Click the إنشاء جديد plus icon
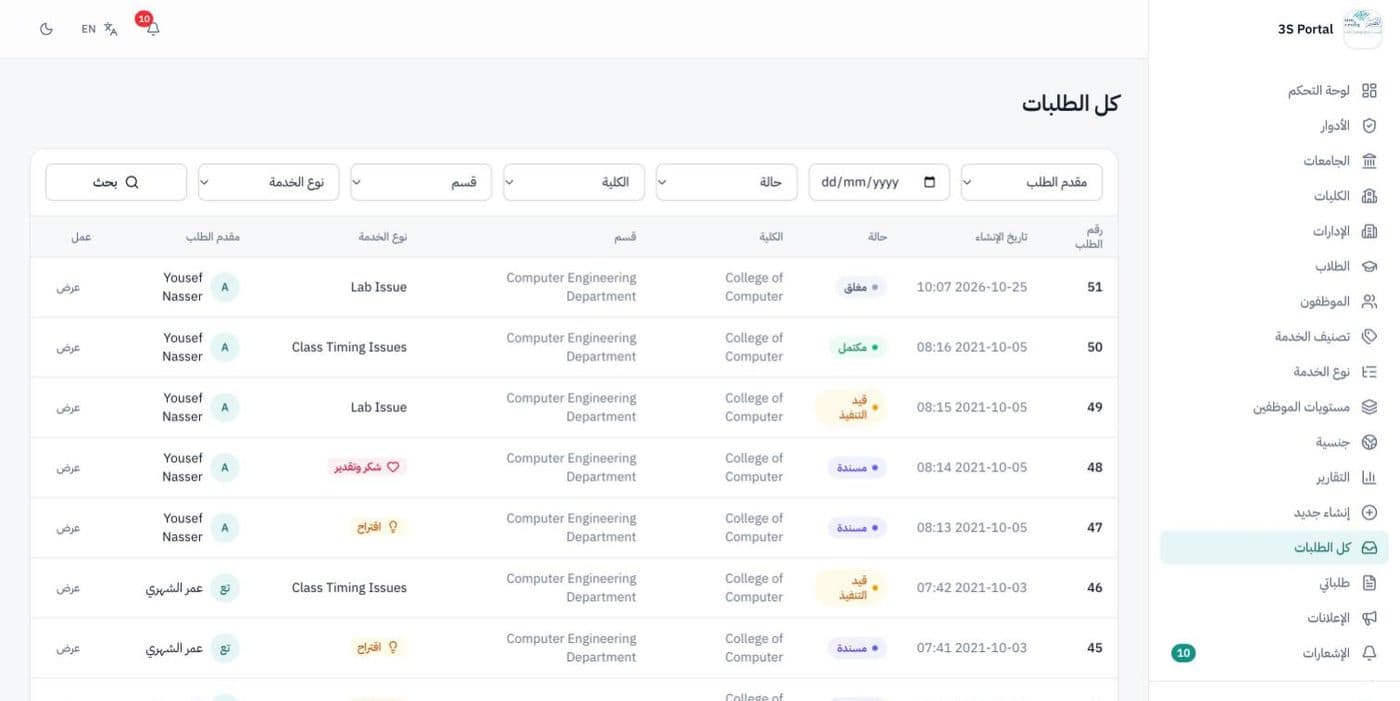This screenshot has width=1400, height=701. coord(1369,512)
